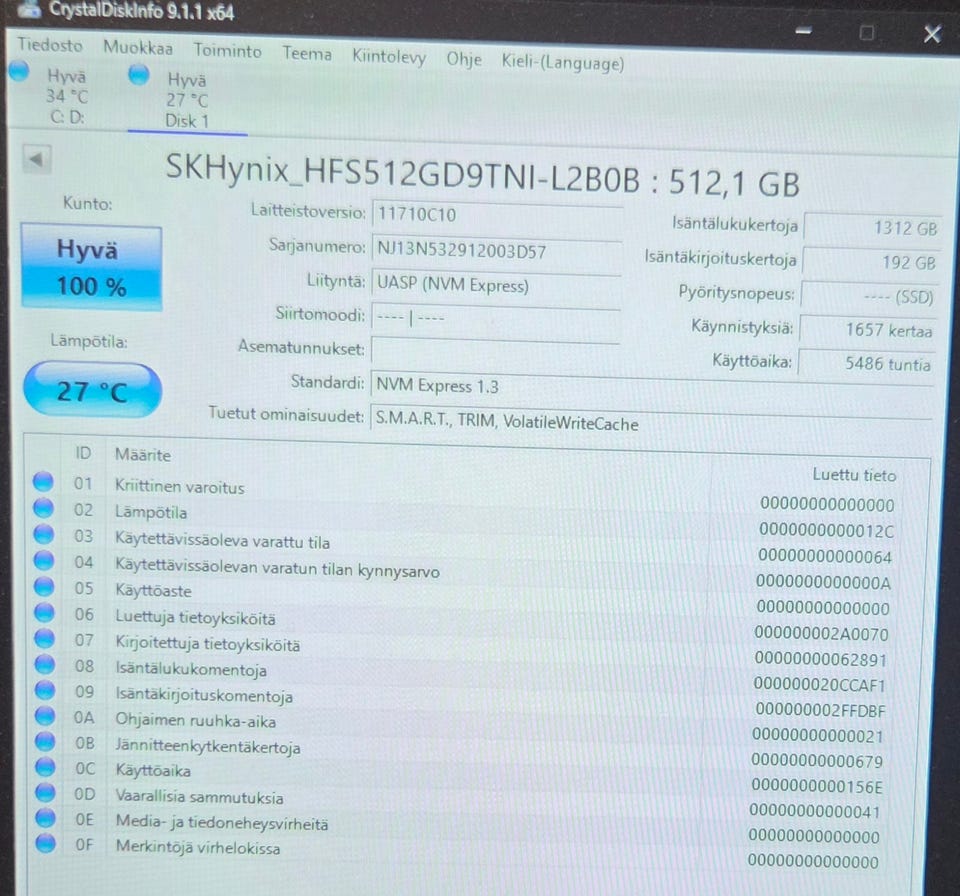
Task: Click status icon for 0C Käyttöaika row
Action: click(x=45, y=766)
